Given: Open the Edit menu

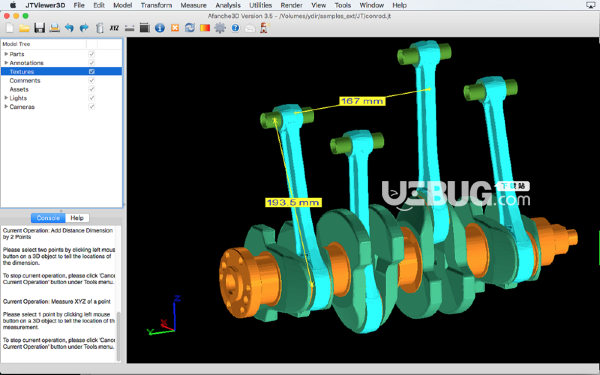Looking at the screenshot, I should (x=99, y=5).
